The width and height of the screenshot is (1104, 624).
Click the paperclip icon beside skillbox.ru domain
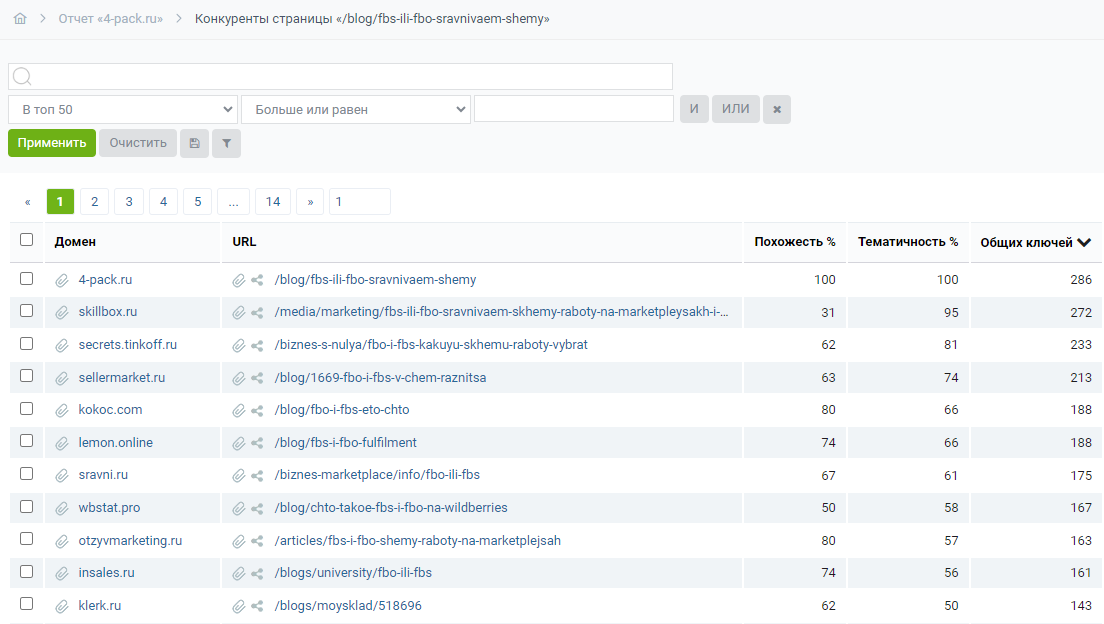pos(62,312)
